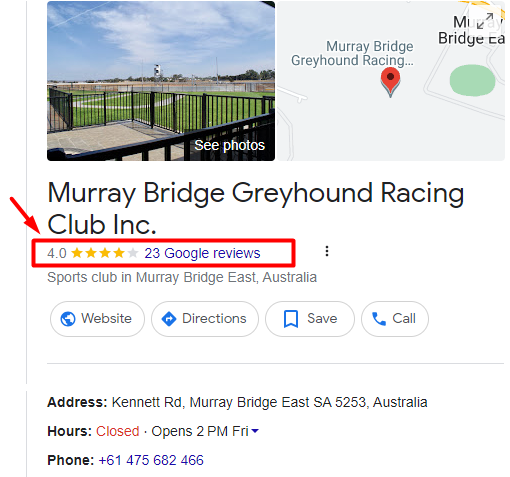Open the three-dot more options menu
The width and height of the screenshot is (510, 477).
coord(327,251)
